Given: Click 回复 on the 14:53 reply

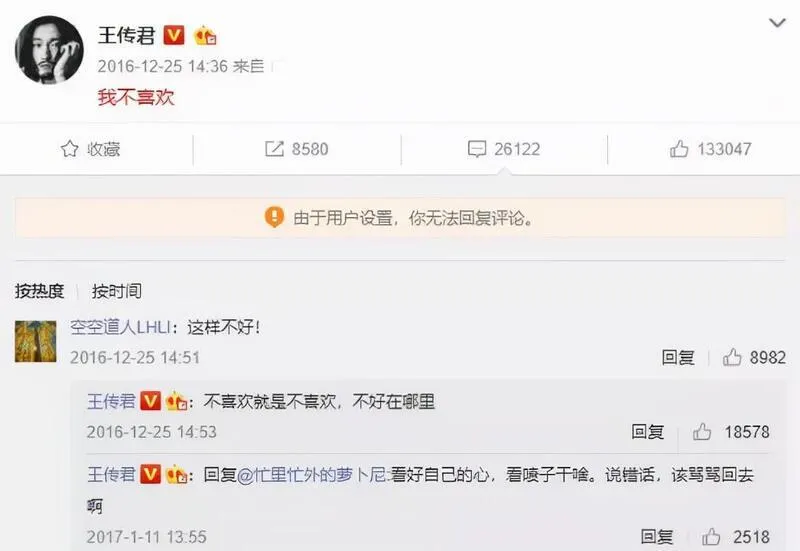Looking at the screenshot, I should 647,432.
